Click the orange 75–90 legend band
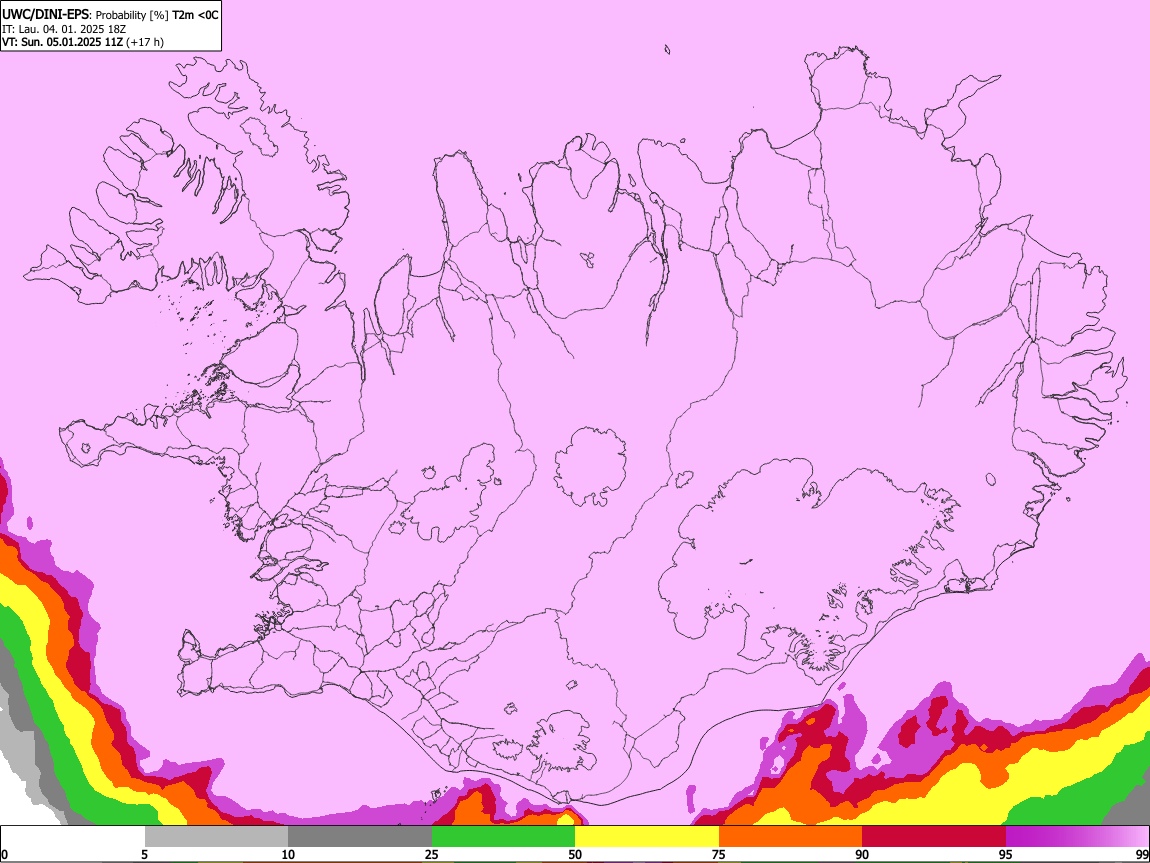 [790, 837]
